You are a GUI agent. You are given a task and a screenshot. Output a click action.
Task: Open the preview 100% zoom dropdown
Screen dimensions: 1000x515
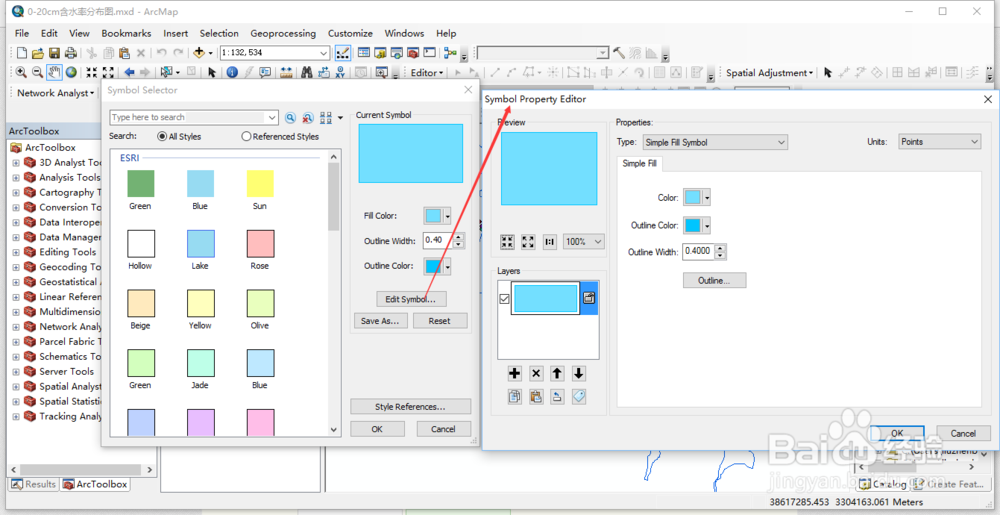[584, 242]
